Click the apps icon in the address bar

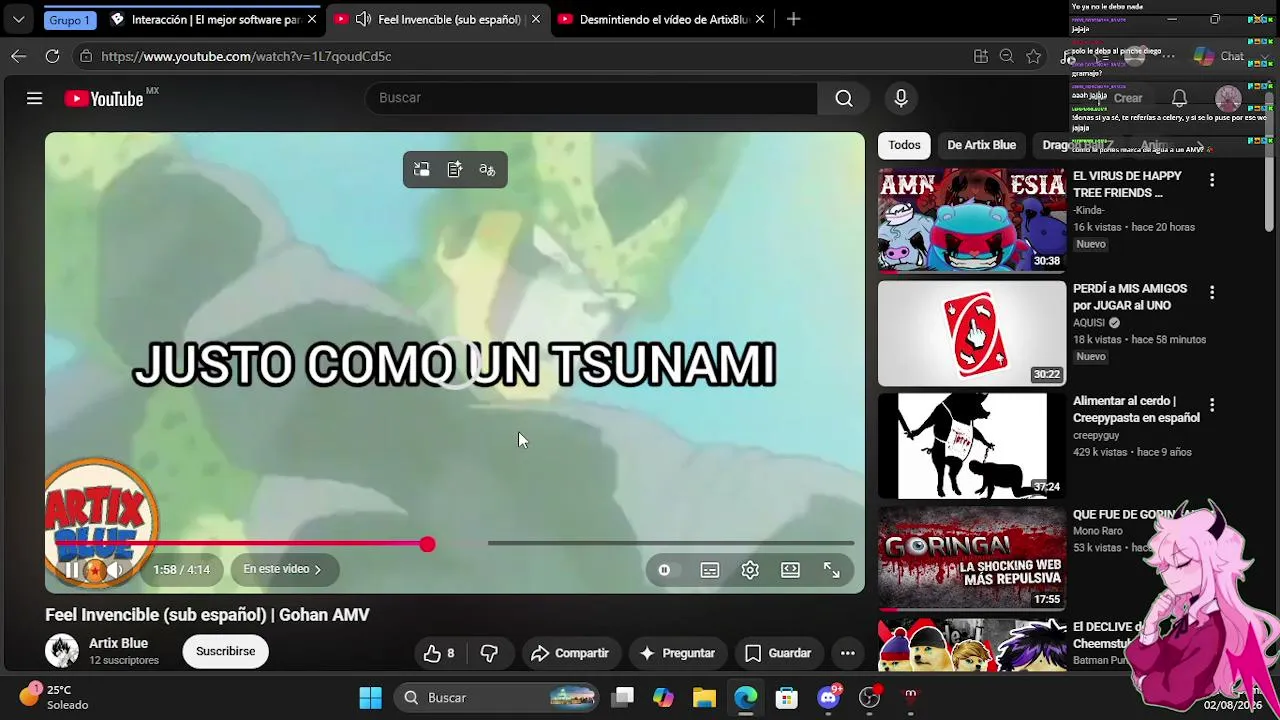981,56
